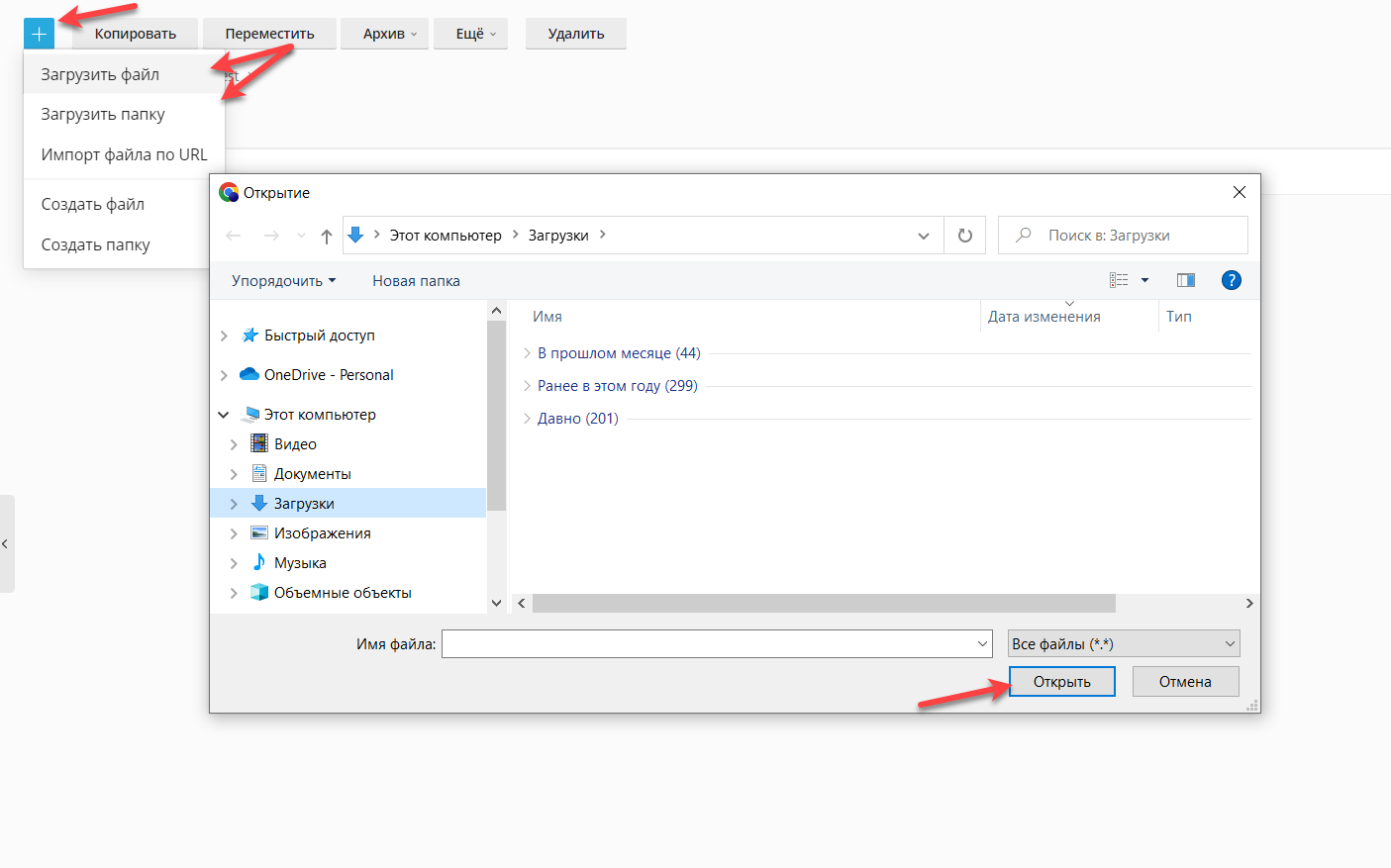The width and height of the screenshot is (1391, 868).
Task: Open the Все файлы file type dropdown
Action: pos(1124,643)
